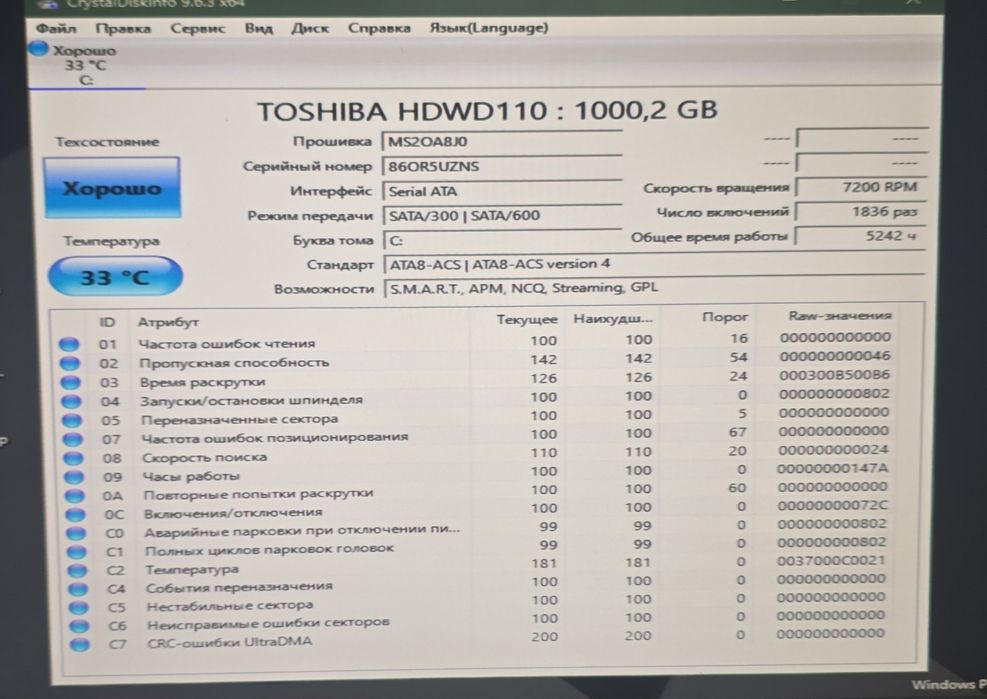The height and width of the screenshot is (699, 987).
Task: Click status icon for C5 Нестабильные сектора
Action: point(78,607)
